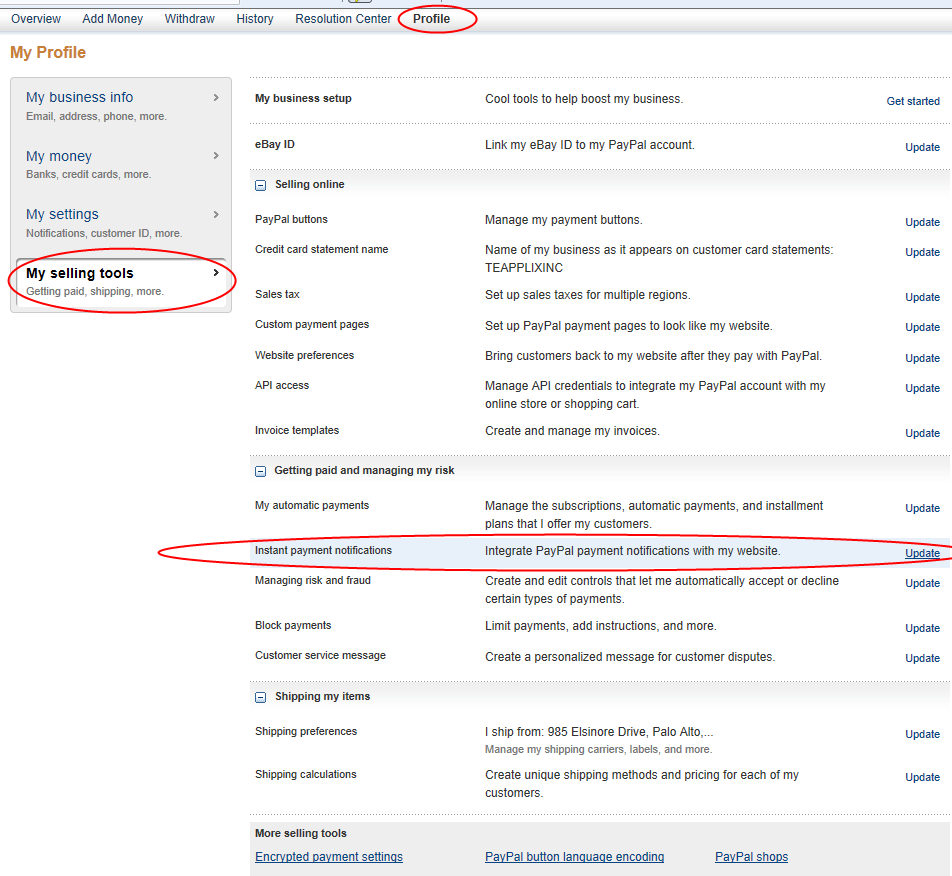Open the PayPal shops link
The height and width of the screenshot is (876, 952).
[751, 857]
